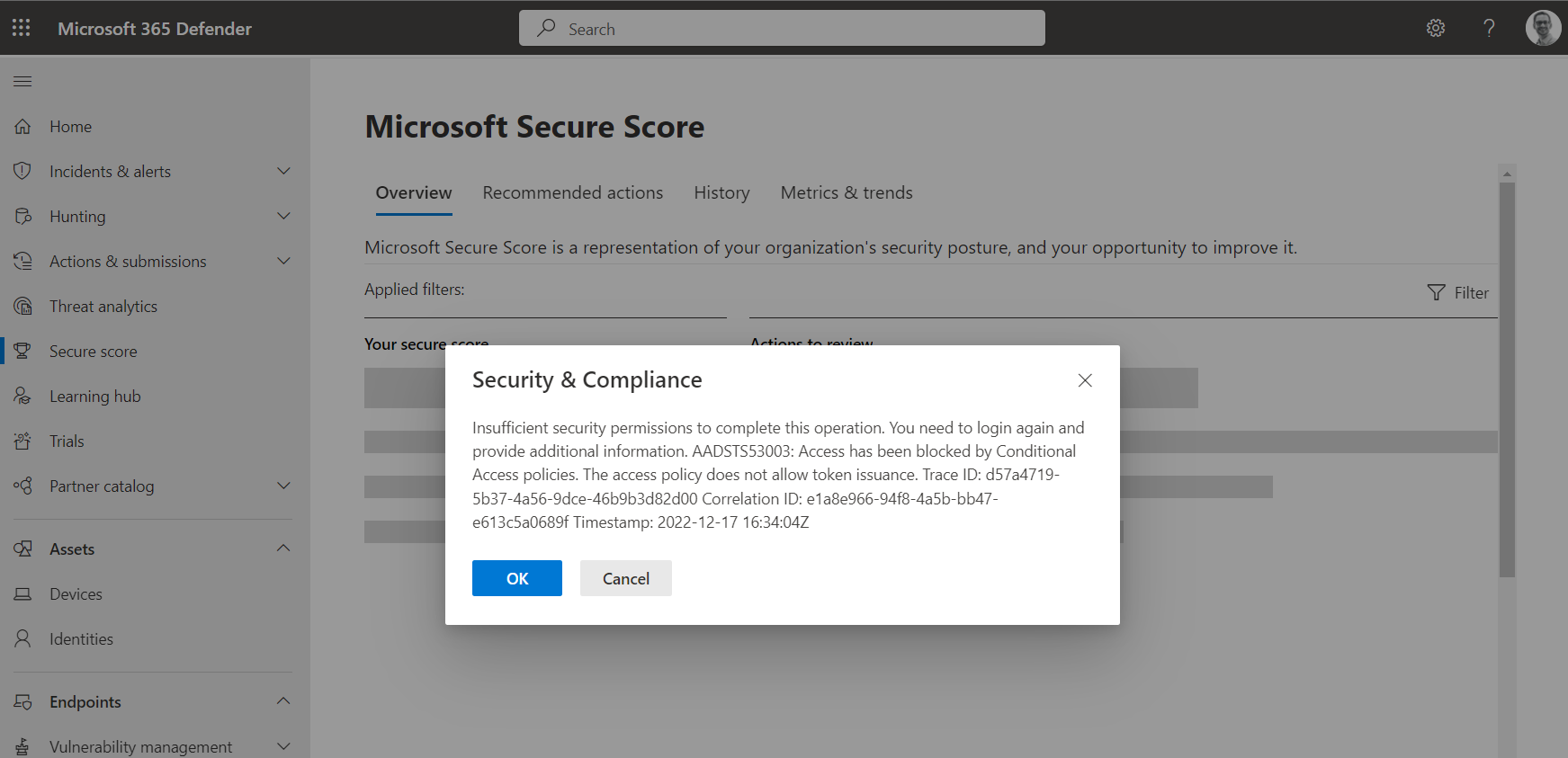
Task: Expand the Incidents & alerts chevron
Action: 283,171
